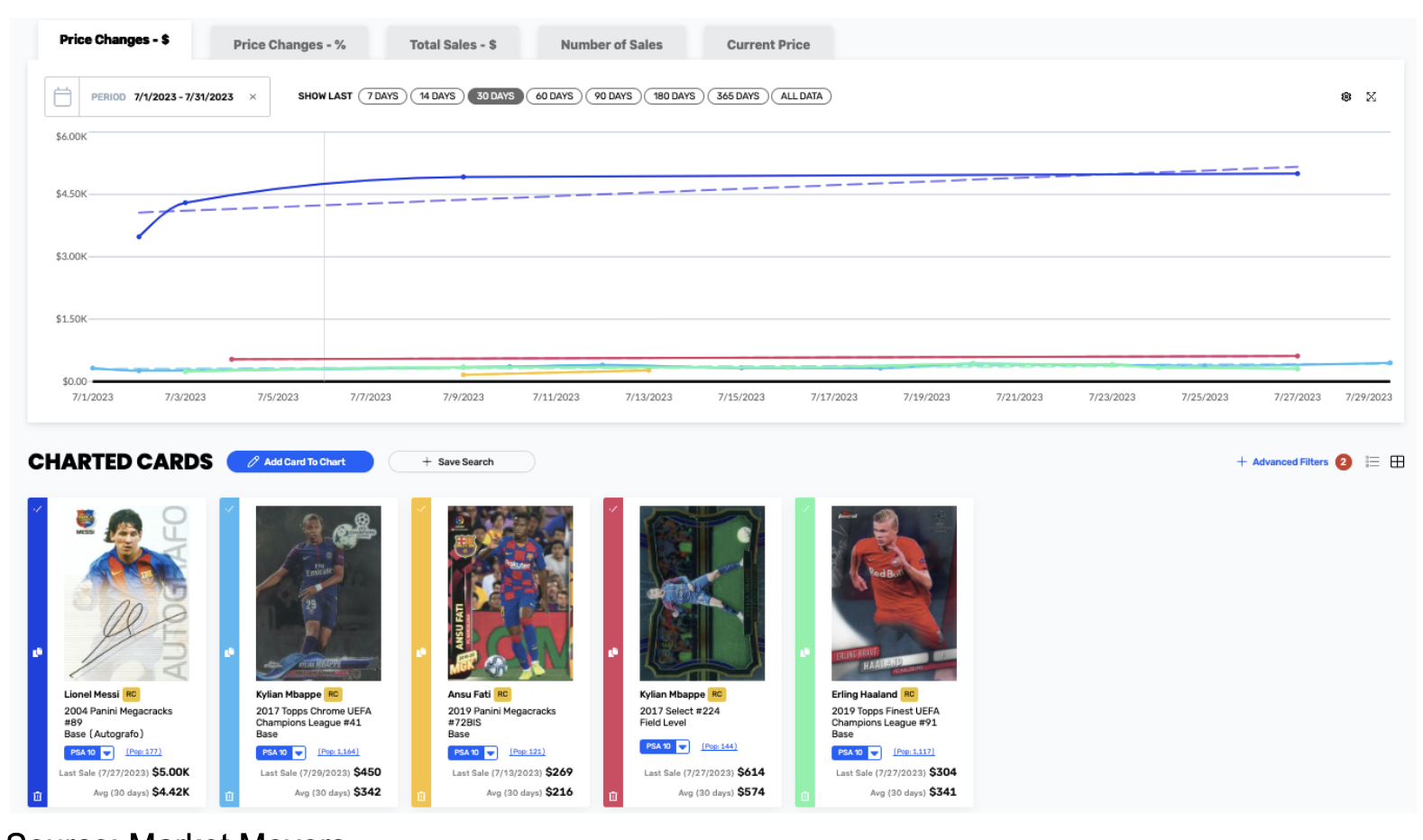The image size is (1423, 840).
Task: Duplicate icon on Mbappe Topps Chrome card
Action: point(229,652)
